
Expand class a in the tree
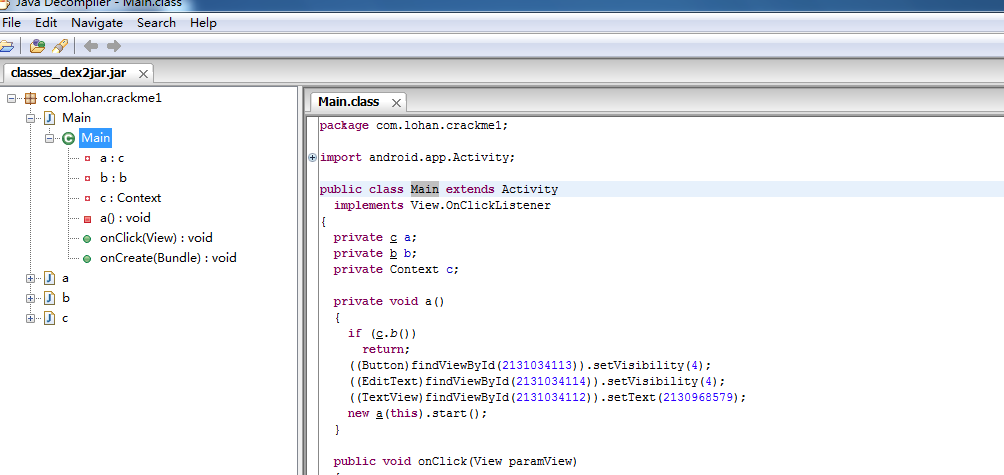coord(31,278)
